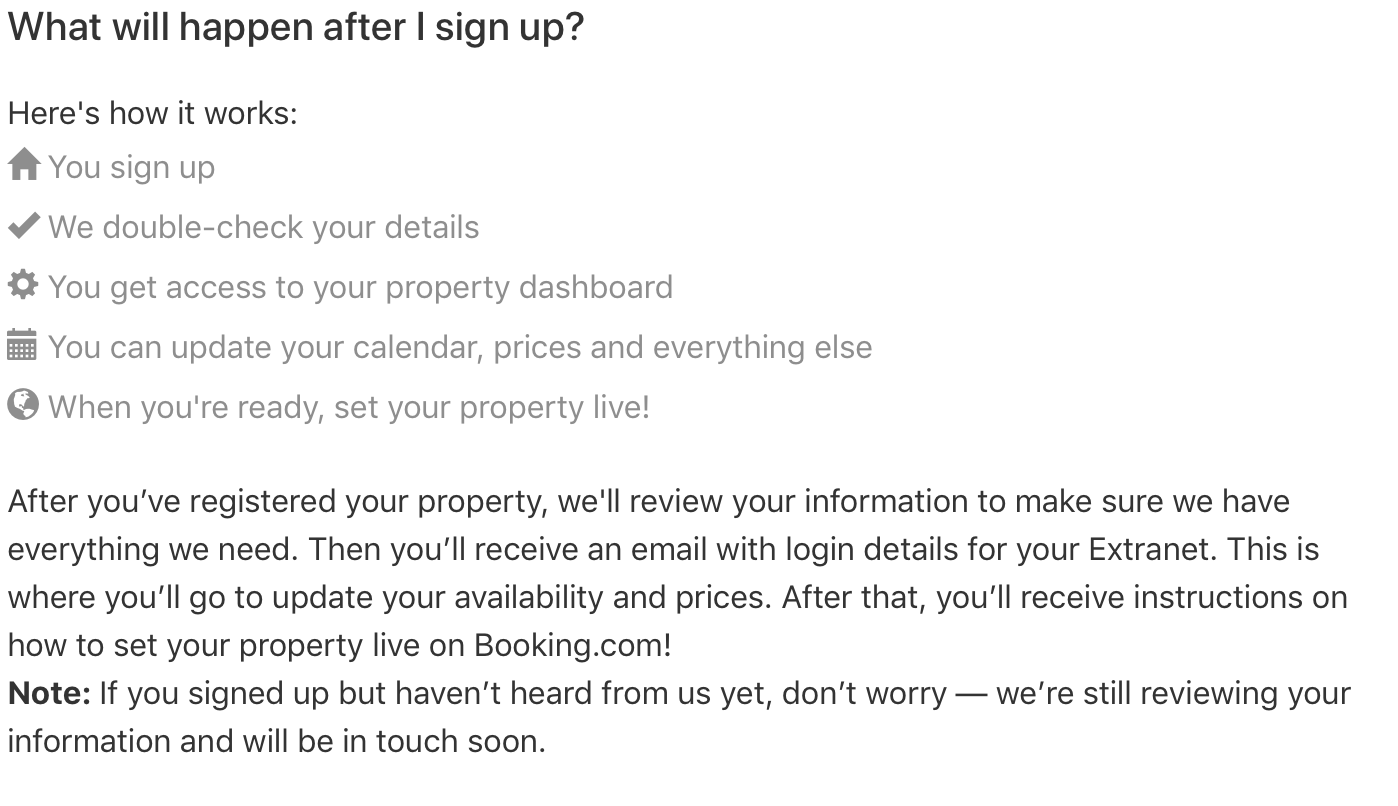Click the You sign up step text
This screenshot has height=806, width=1398.
tap(131, 167)
